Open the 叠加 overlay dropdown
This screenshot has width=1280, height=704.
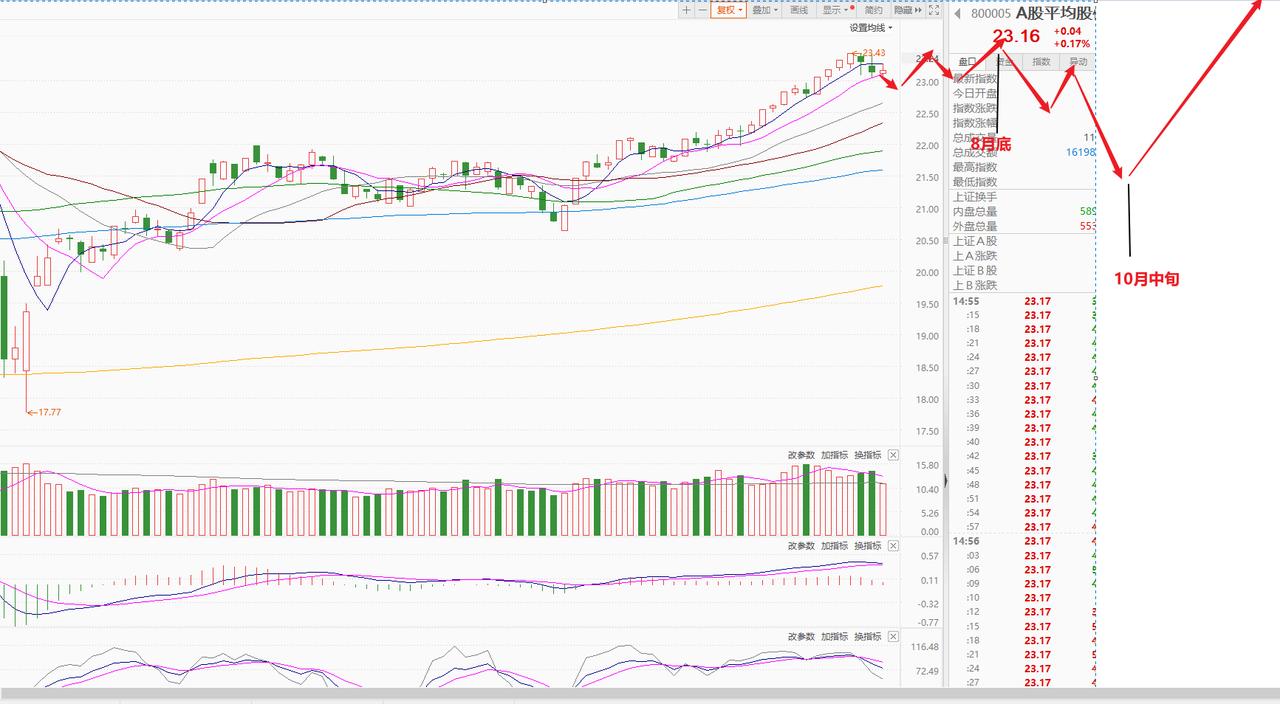pos(765,10)
